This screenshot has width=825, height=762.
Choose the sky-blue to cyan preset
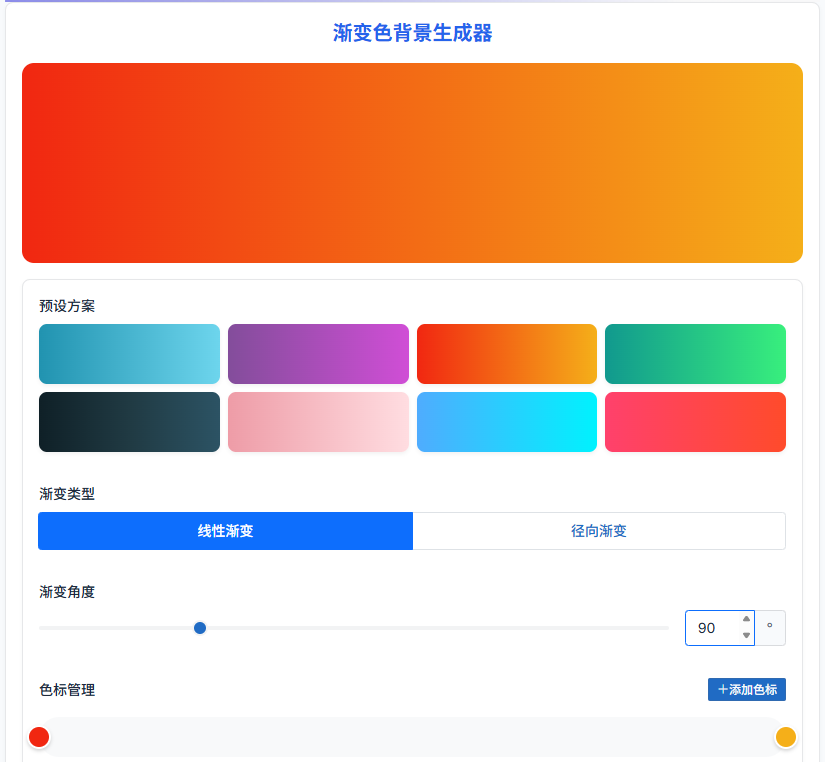506,422
